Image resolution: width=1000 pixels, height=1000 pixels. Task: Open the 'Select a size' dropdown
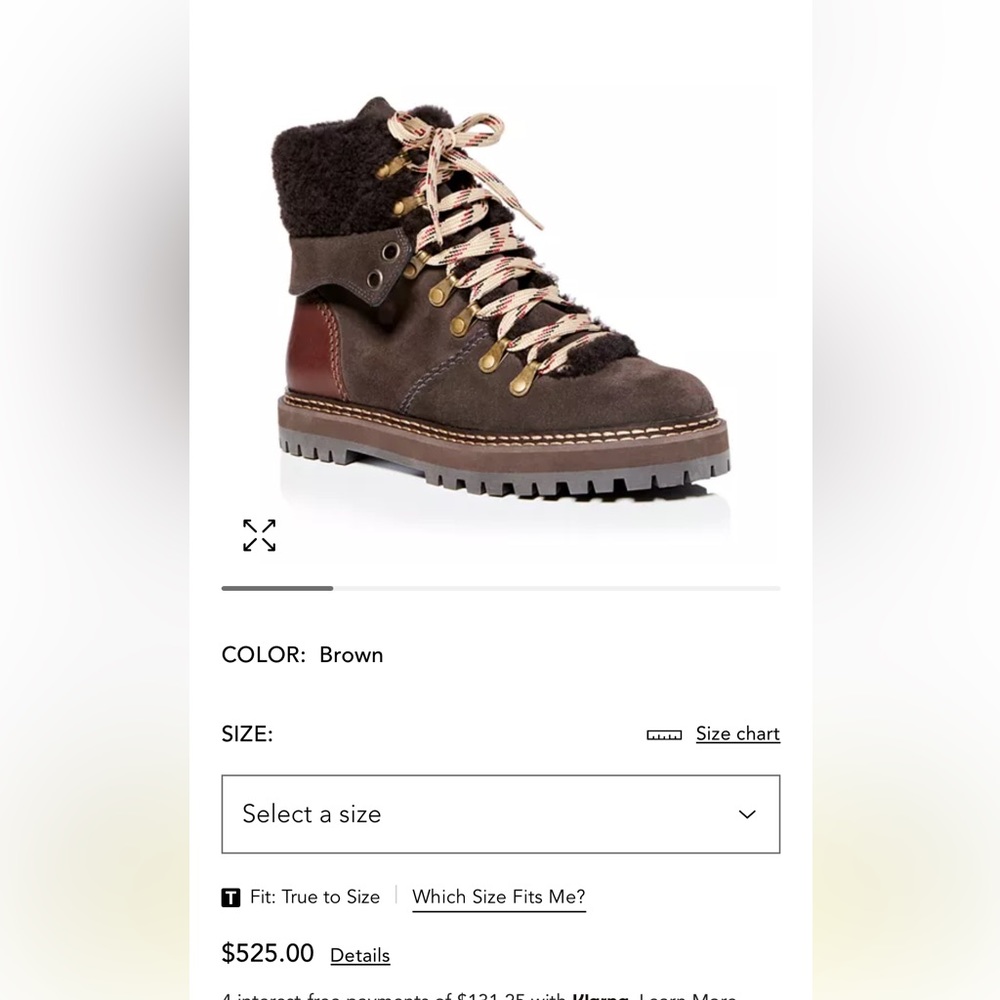500,814
